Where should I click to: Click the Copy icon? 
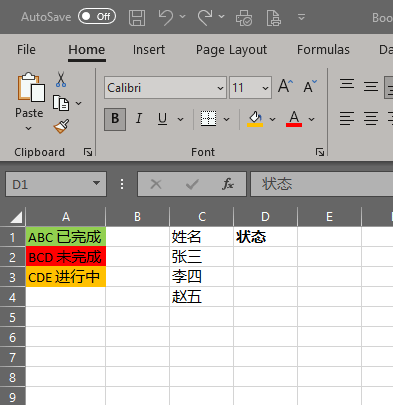point(61,103)
